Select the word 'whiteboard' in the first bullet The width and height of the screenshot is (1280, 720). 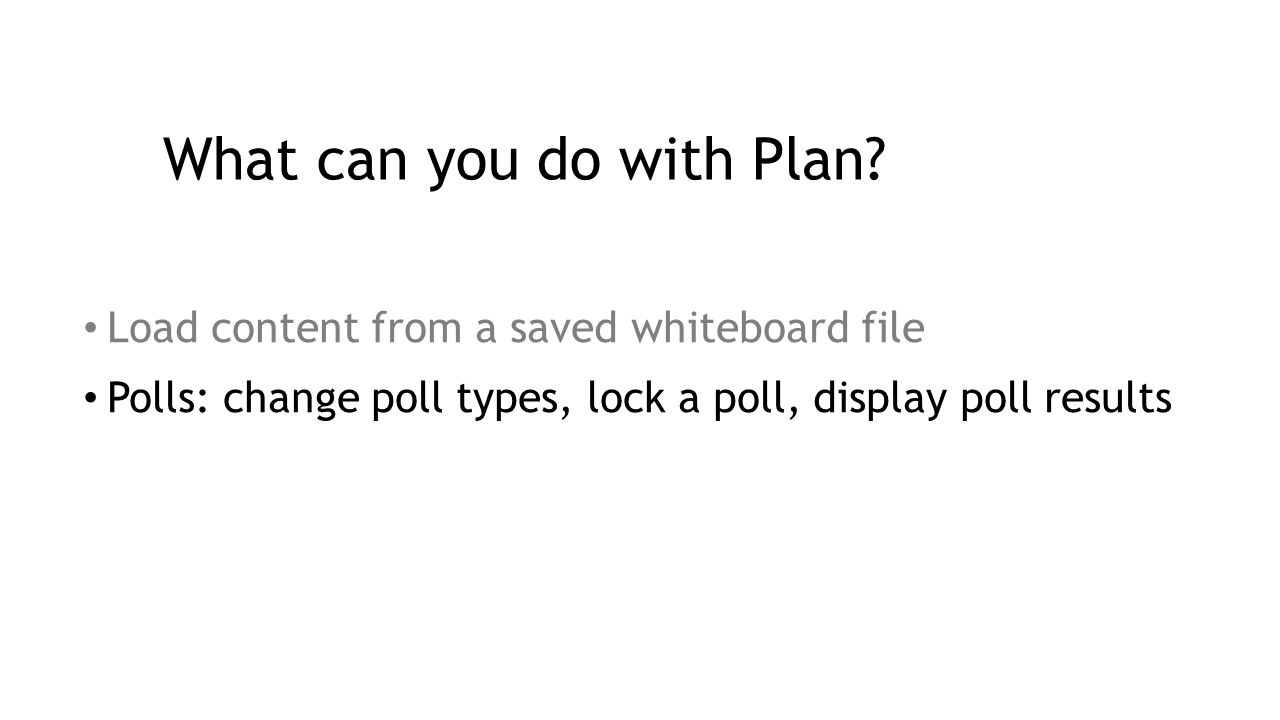(752, 327)
